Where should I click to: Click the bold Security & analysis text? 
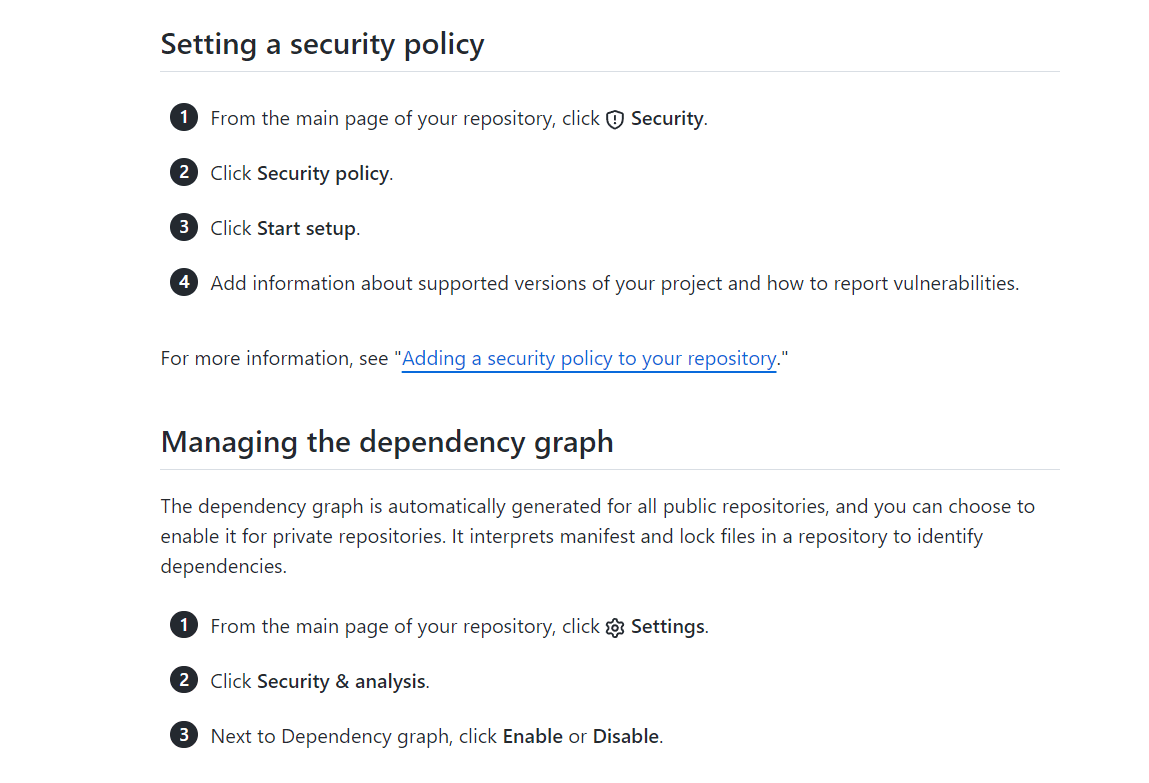(341, 682)
